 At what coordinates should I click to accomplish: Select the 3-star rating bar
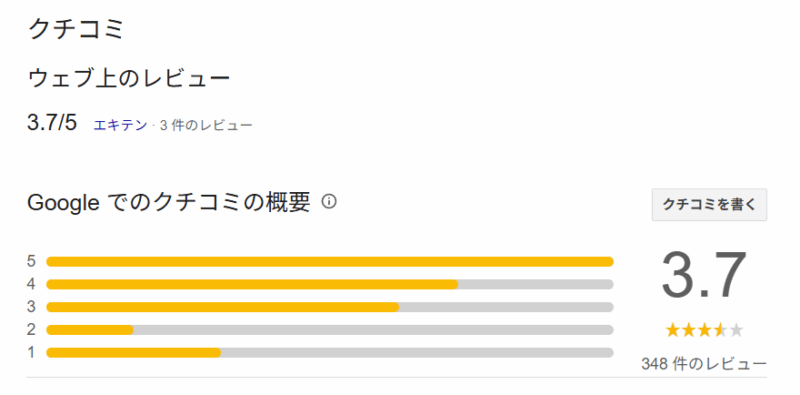coord(330,307)
